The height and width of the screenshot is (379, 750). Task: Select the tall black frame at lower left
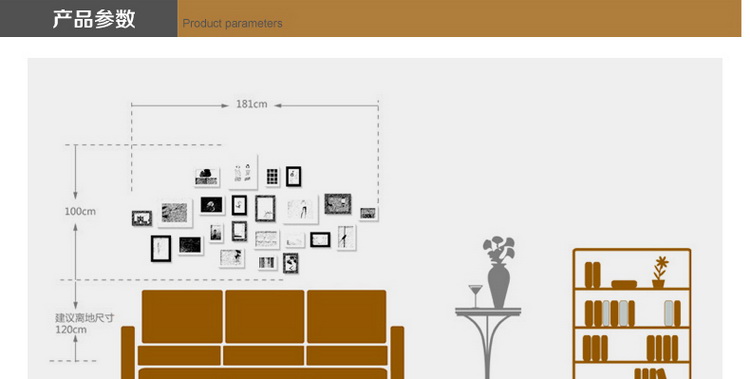tap(161, 248)
